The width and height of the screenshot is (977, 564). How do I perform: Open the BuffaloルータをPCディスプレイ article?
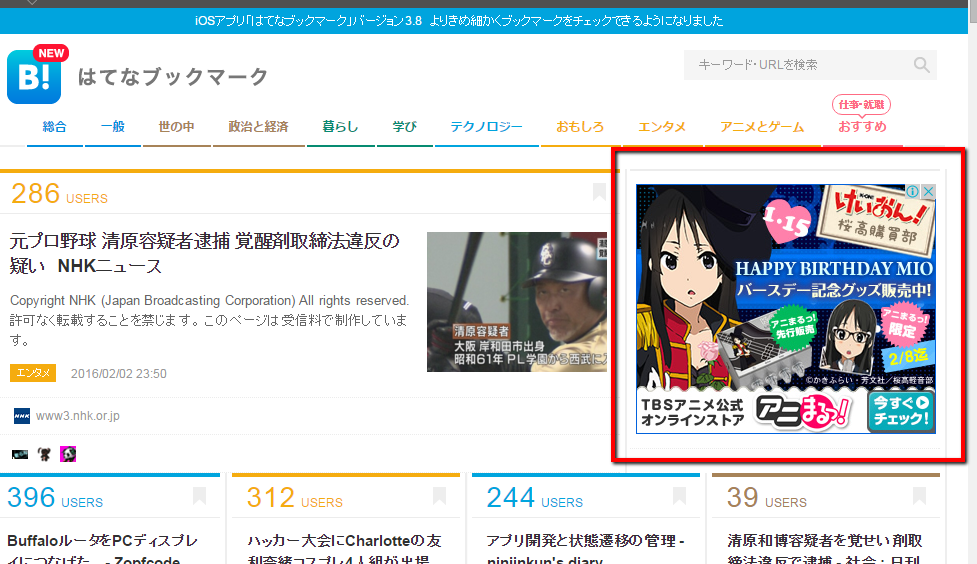tap(103, 548)
